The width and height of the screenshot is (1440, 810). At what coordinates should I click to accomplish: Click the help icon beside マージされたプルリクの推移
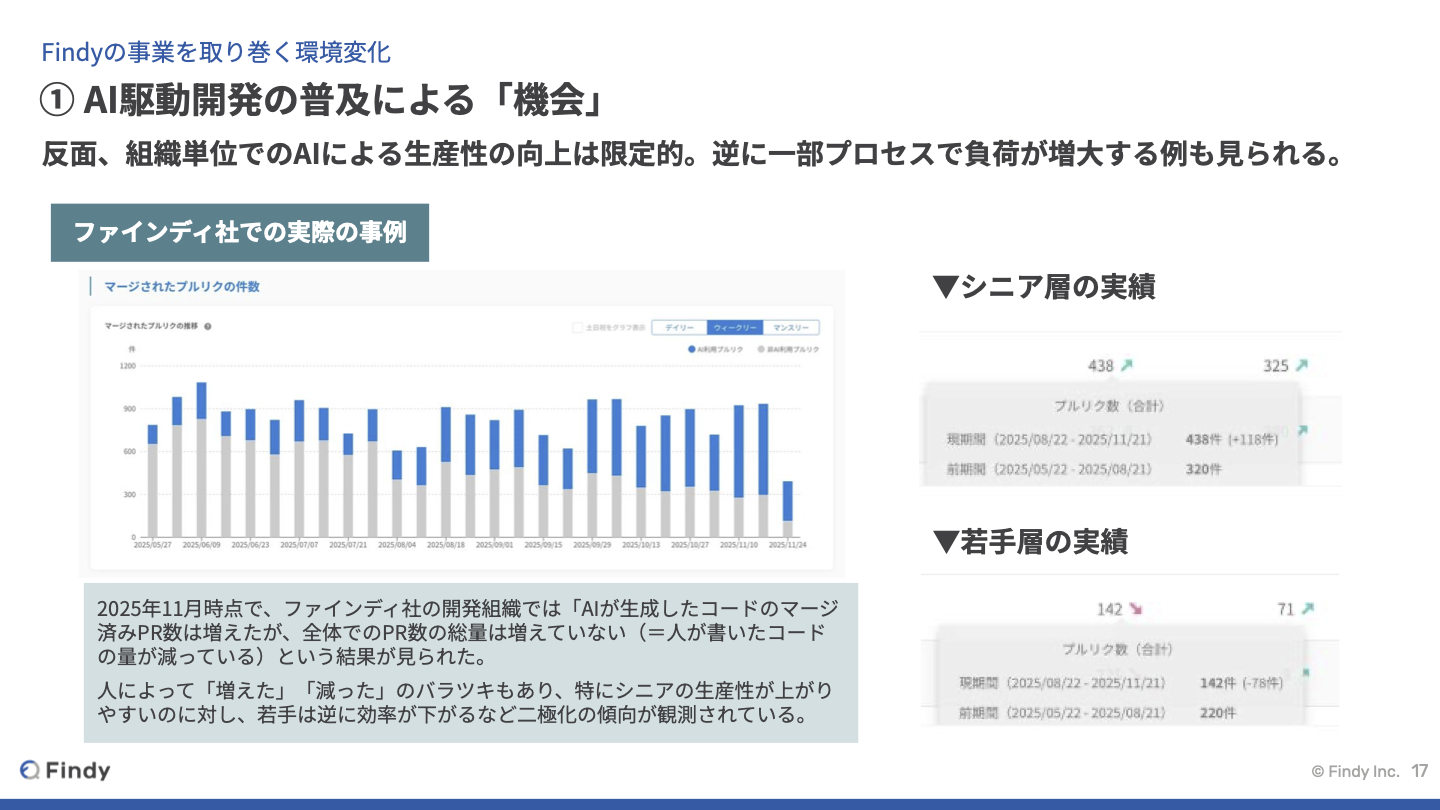point(207,327)
